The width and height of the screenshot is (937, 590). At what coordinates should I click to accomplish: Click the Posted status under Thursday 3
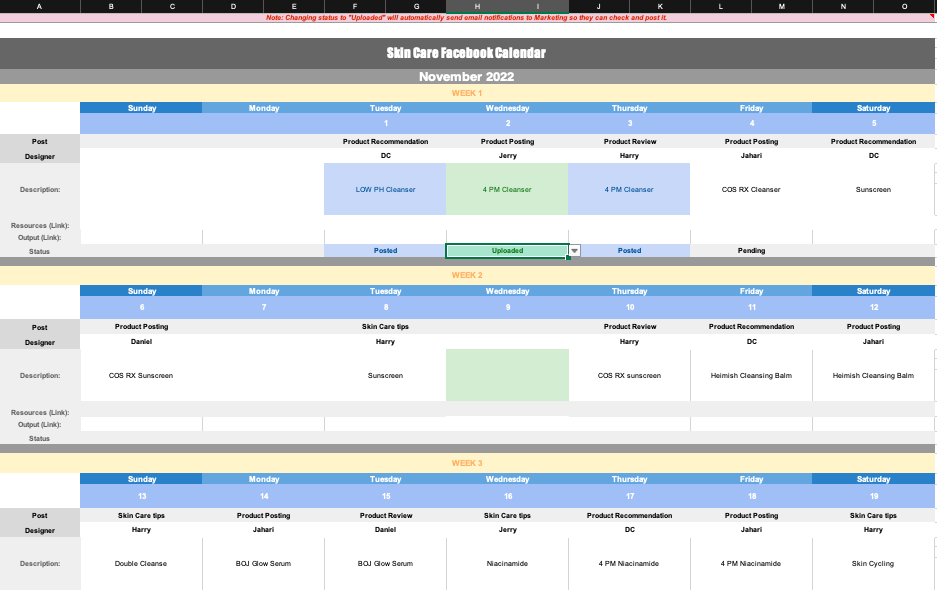pos(629,250)
